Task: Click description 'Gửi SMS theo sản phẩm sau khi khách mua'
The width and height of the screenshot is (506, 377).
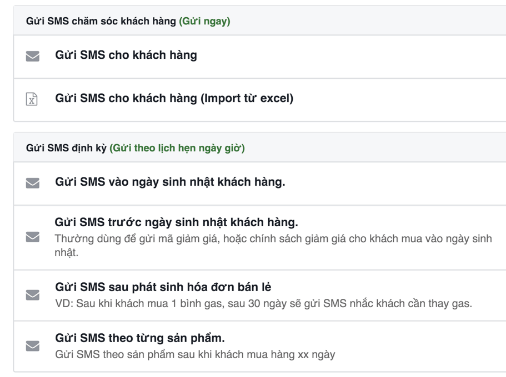Action: click(x=195, y=354)
